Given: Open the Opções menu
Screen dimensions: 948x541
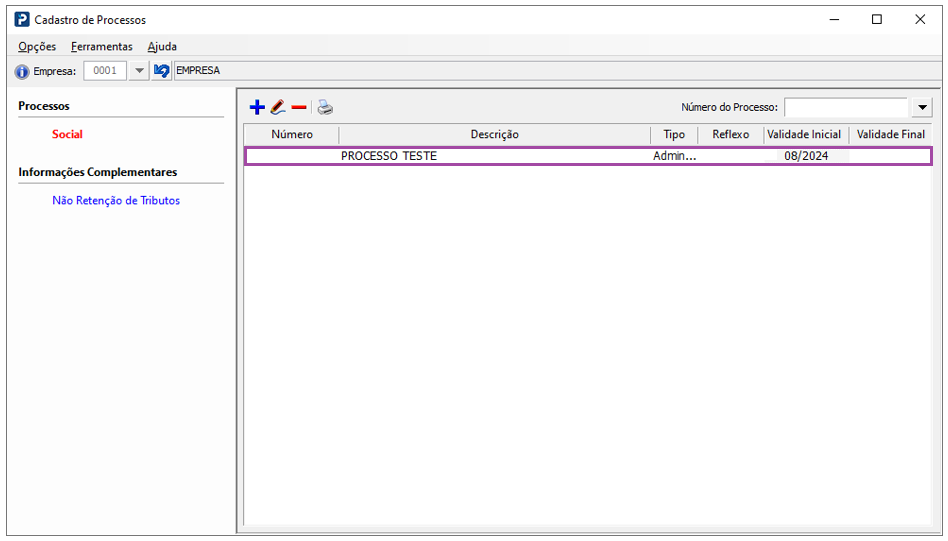Looking at the screenshot, I should click(37, 47).
